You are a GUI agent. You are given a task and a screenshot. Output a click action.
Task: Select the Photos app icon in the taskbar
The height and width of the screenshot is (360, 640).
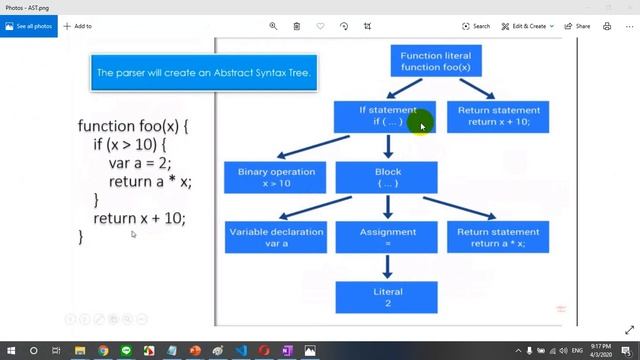[310, 351]
